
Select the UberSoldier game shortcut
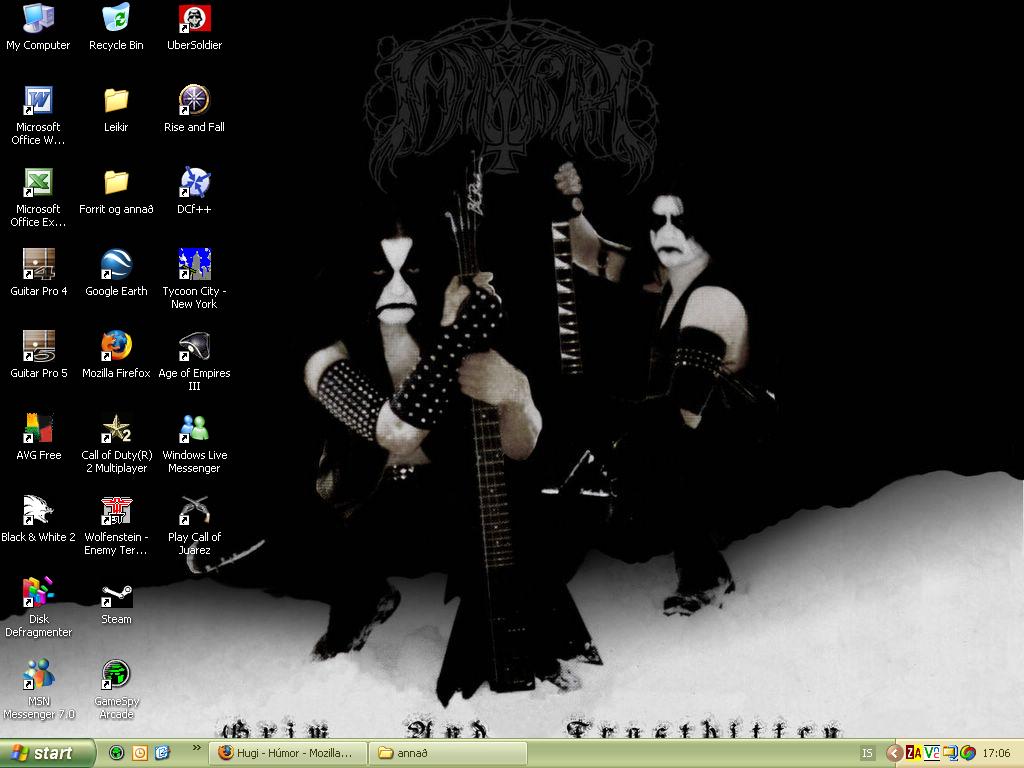pos(194,27)
